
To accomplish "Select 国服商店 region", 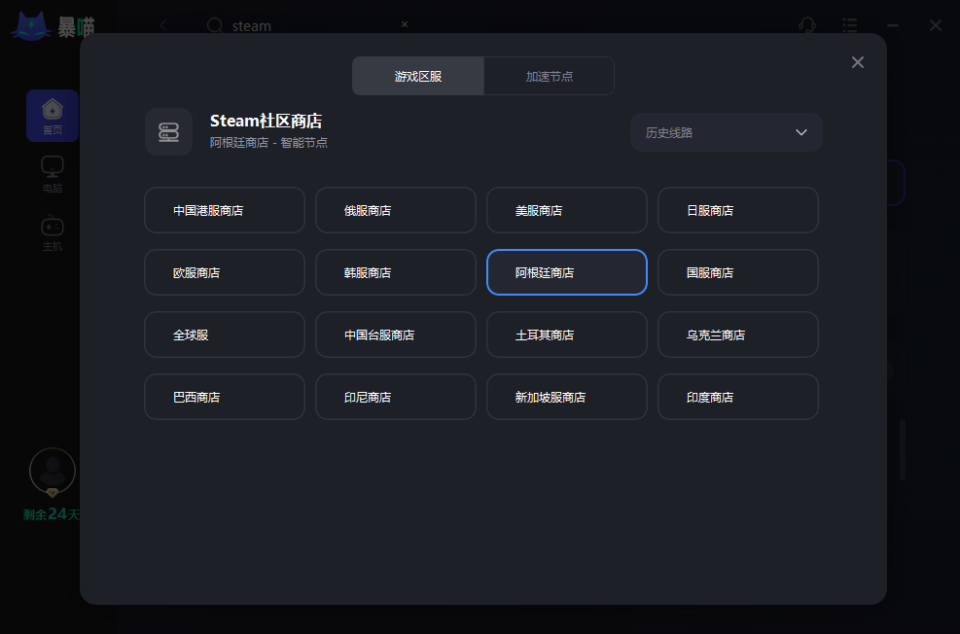I will pos(738,272).
